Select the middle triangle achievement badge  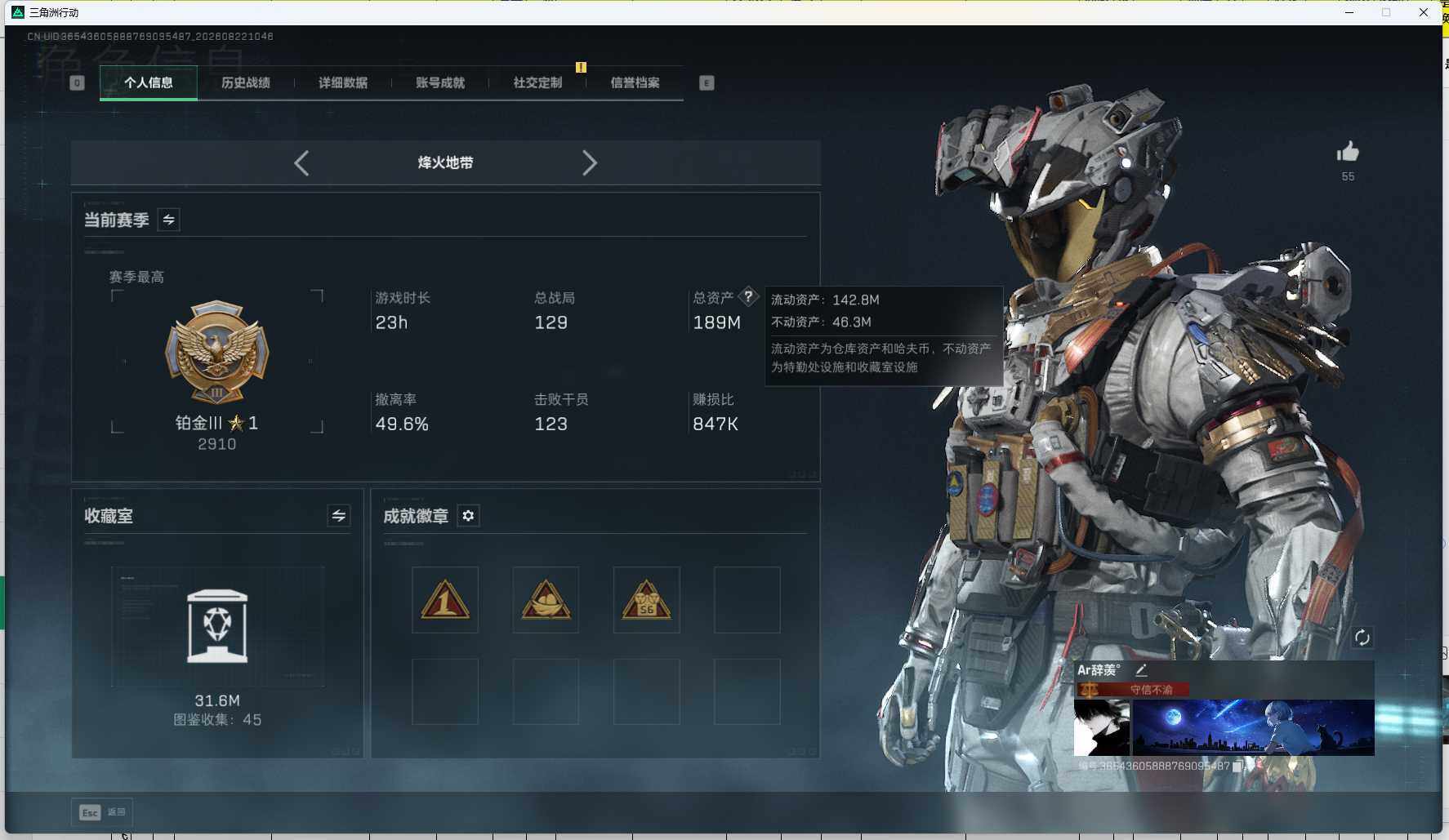546,600
